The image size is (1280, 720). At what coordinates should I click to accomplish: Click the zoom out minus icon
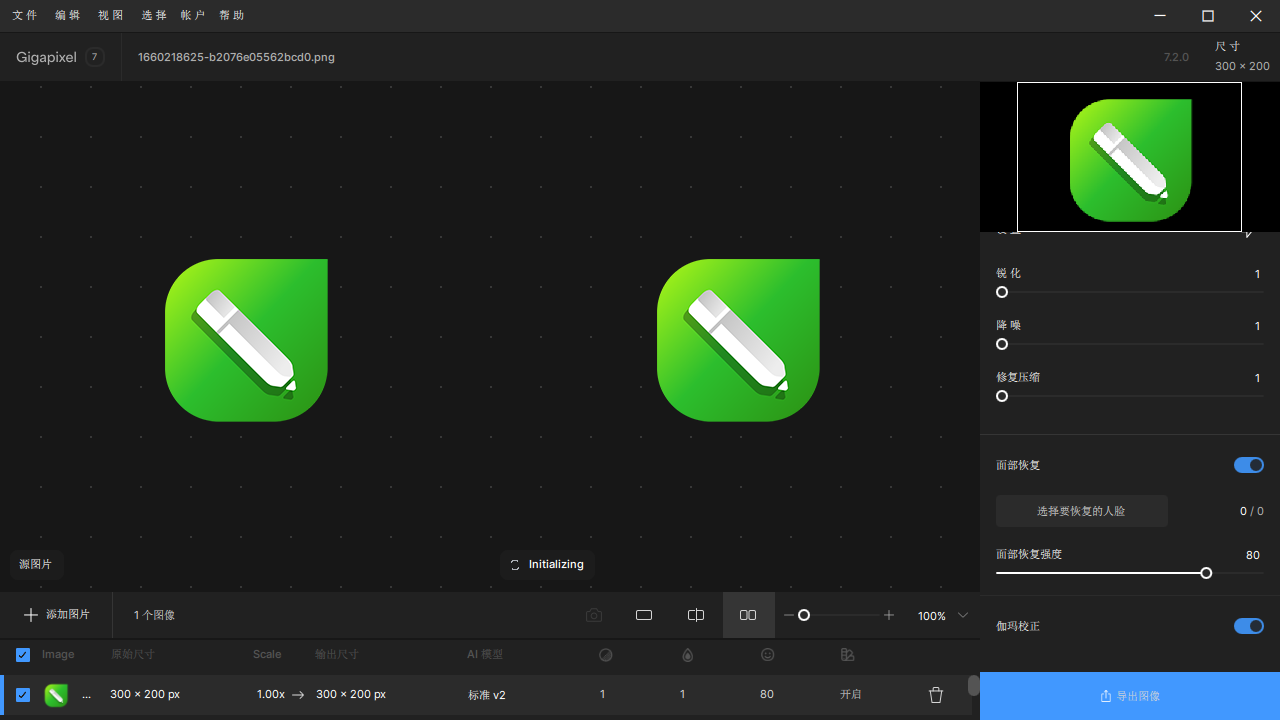(x=789, y=615)
